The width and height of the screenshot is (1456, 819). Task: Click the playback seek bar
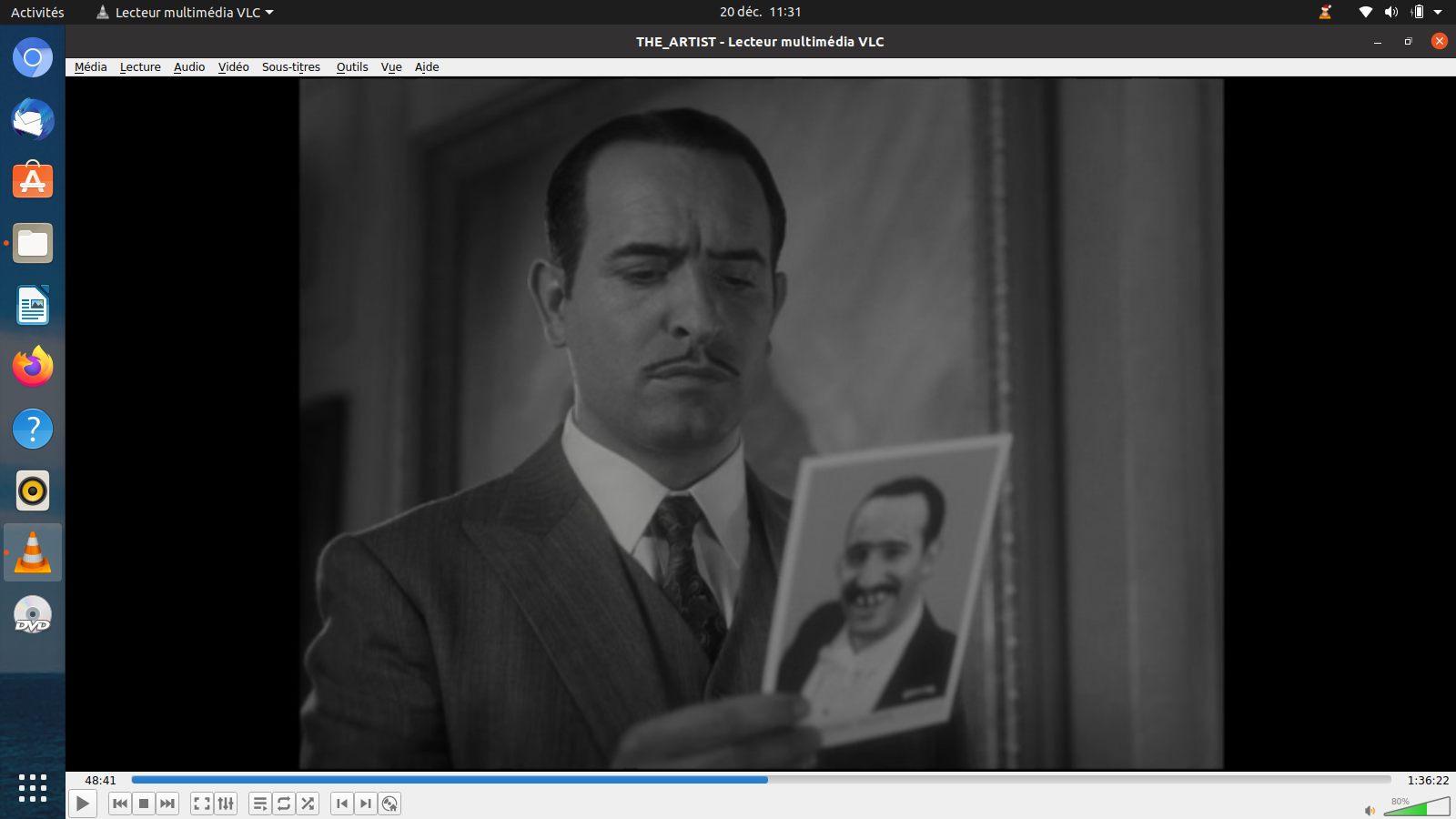pyautogui.click(x=761, y=780)
